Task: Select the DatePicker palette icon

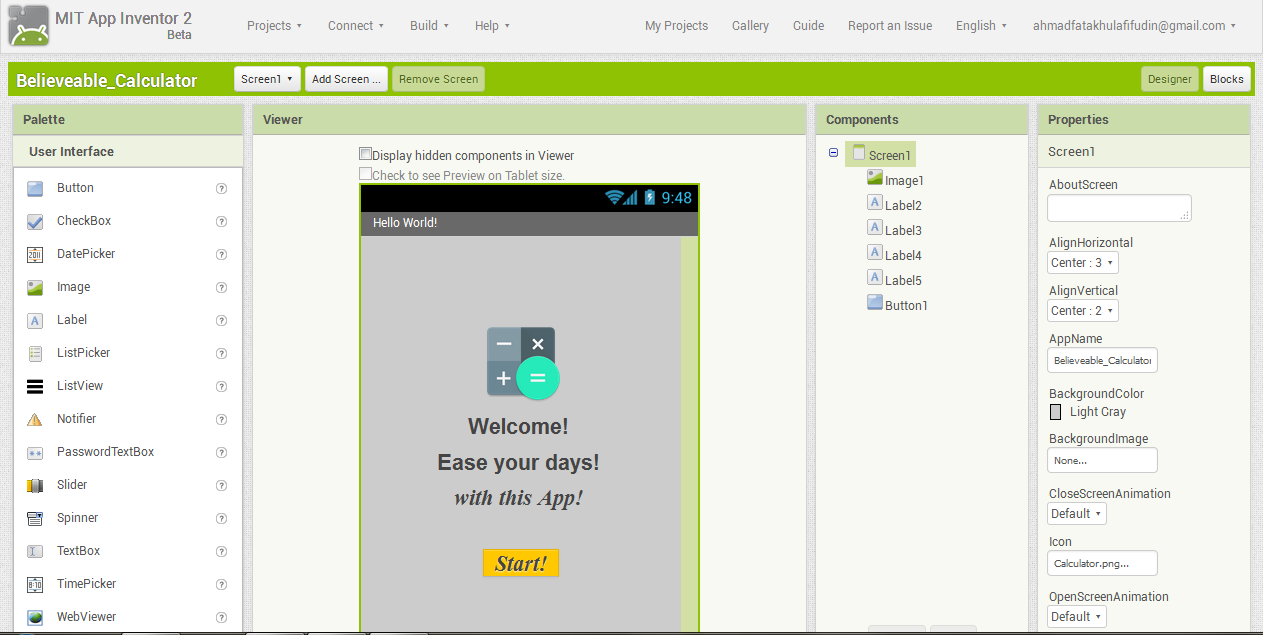Action: (35, 254)
